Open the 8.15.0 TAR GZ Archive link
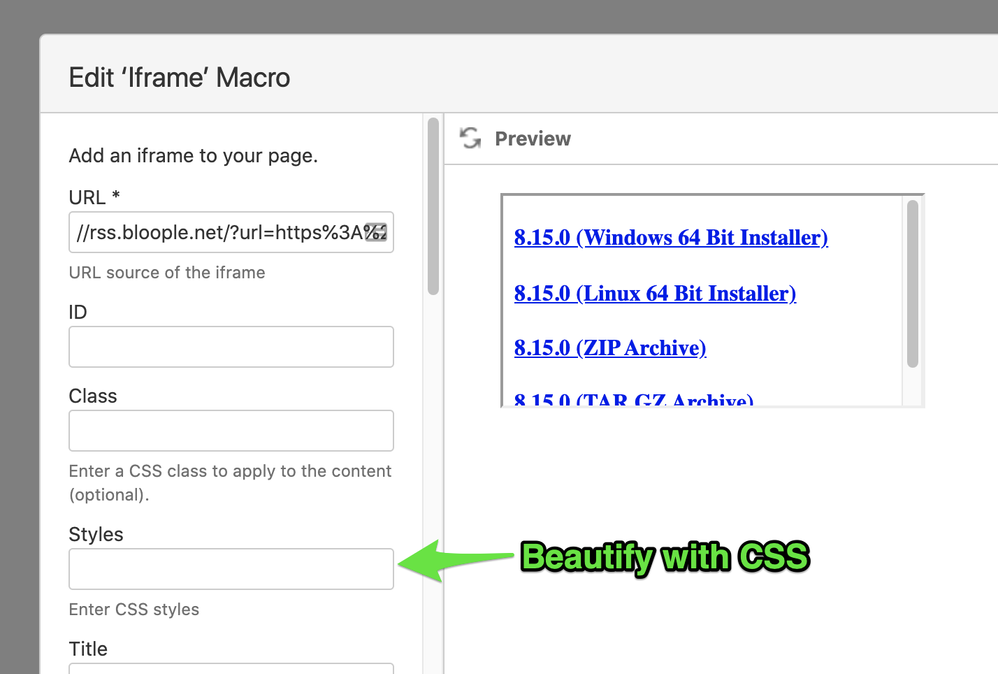The image size is (998, 674). 634,400
